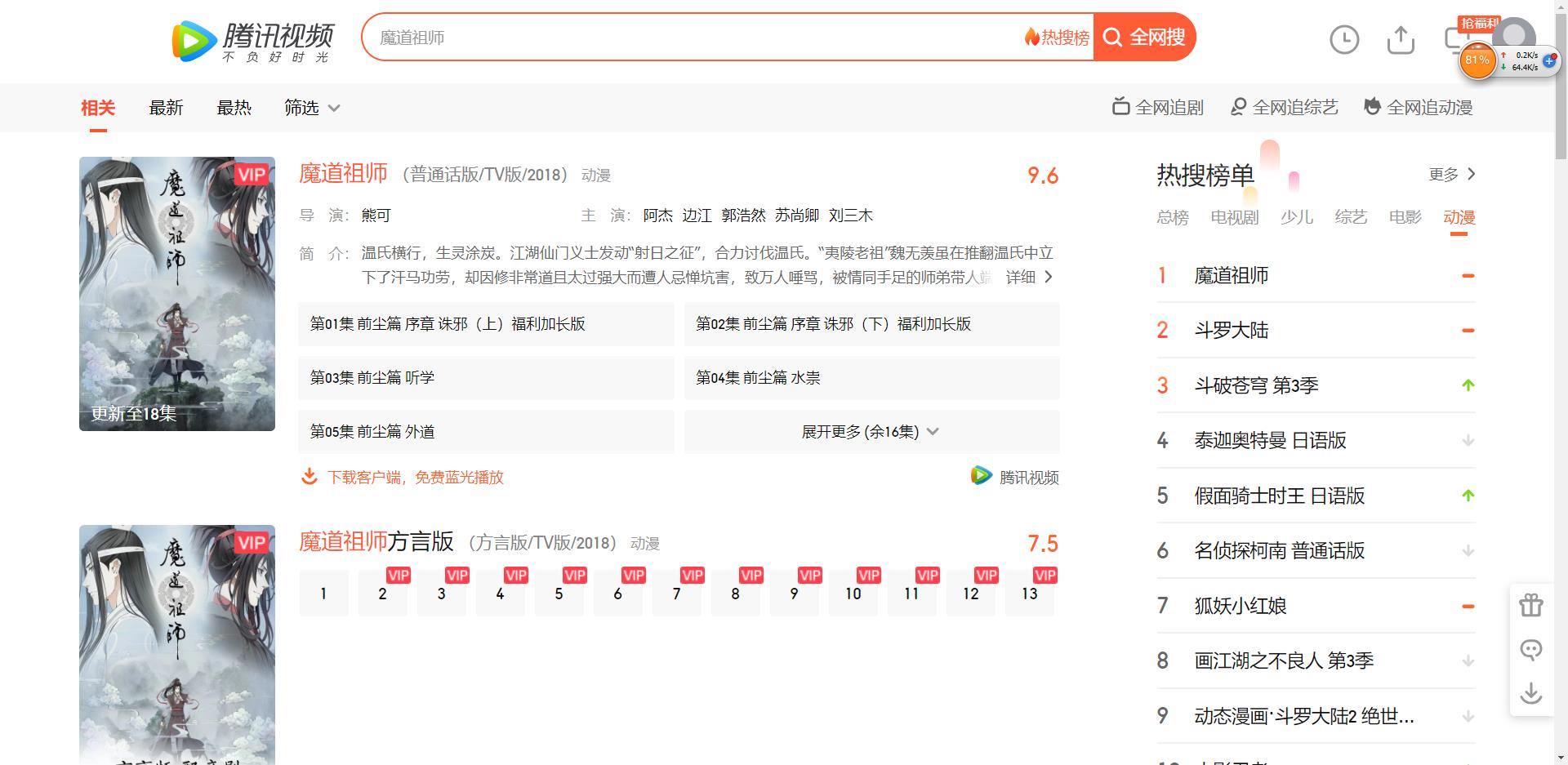This screenshot has width=1568, height=765.
Task: Select episode 13 of the 方言版
Action: pyautogui.click(x=1029, y=594)
